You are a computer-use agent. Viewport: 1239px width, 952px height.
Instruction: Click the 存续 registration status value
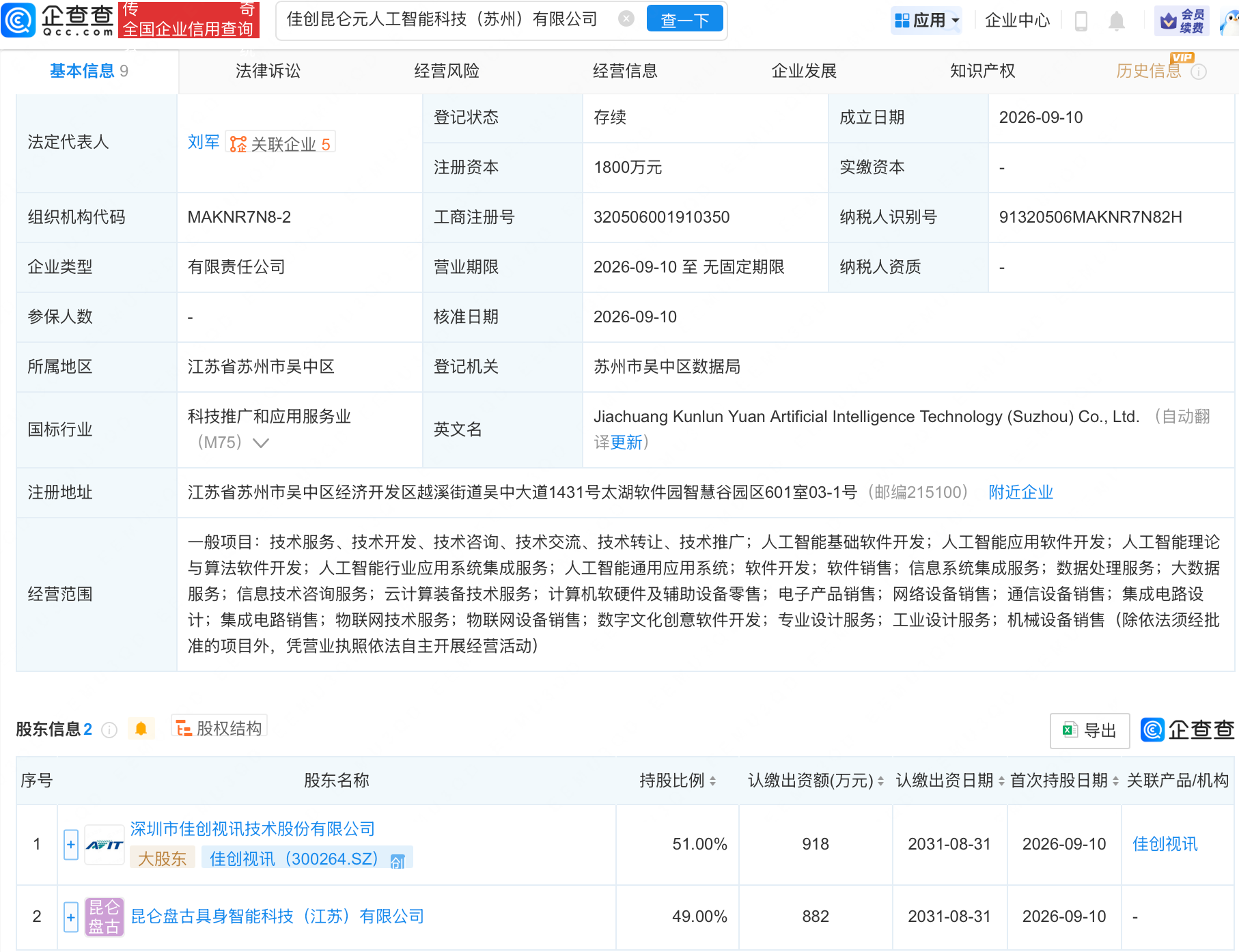[x=610, y=117]
